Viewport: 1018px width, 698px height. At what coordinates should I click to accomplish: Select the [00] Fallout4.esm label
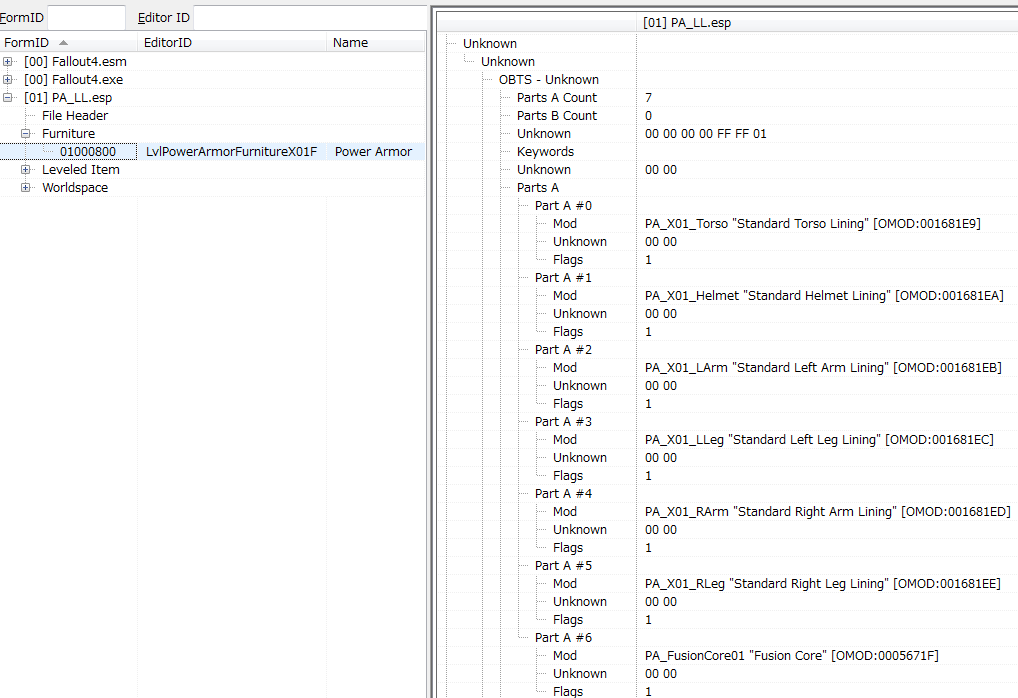click(x=75, y=62)
